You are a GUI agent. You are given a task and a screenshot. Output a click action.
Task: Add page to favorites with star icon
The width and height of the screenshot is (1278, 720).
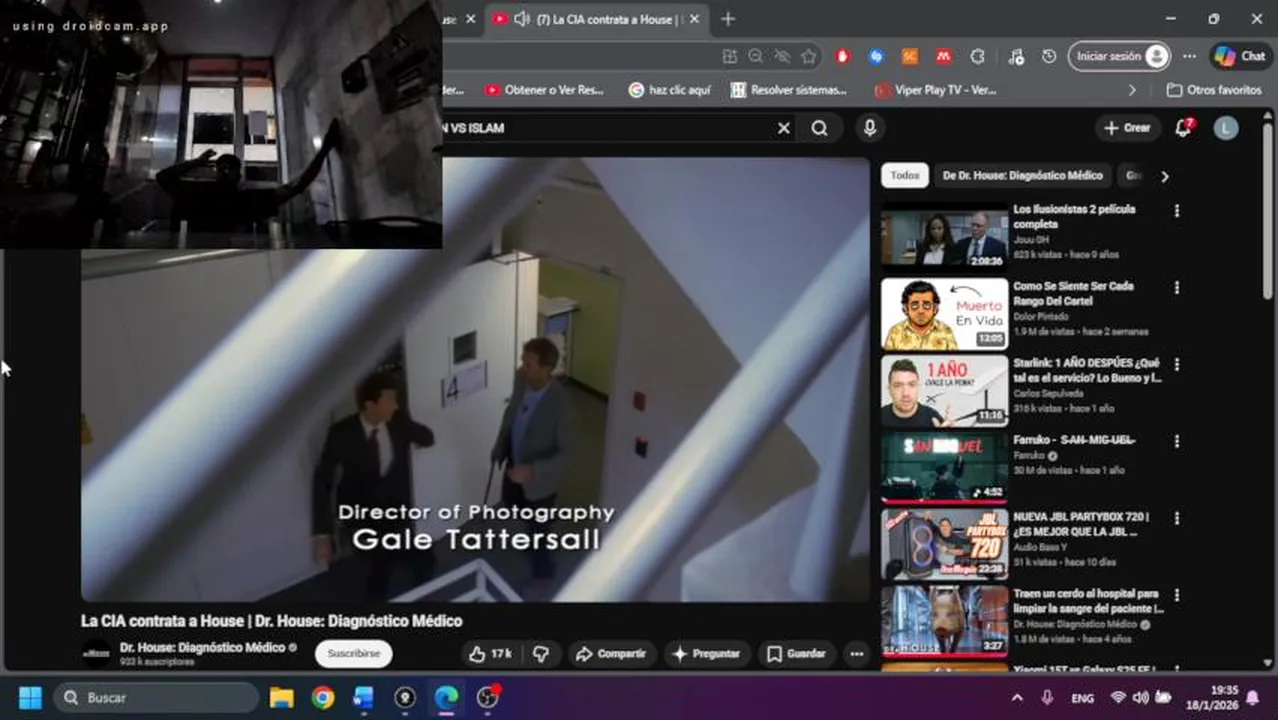tap(808, 57)
